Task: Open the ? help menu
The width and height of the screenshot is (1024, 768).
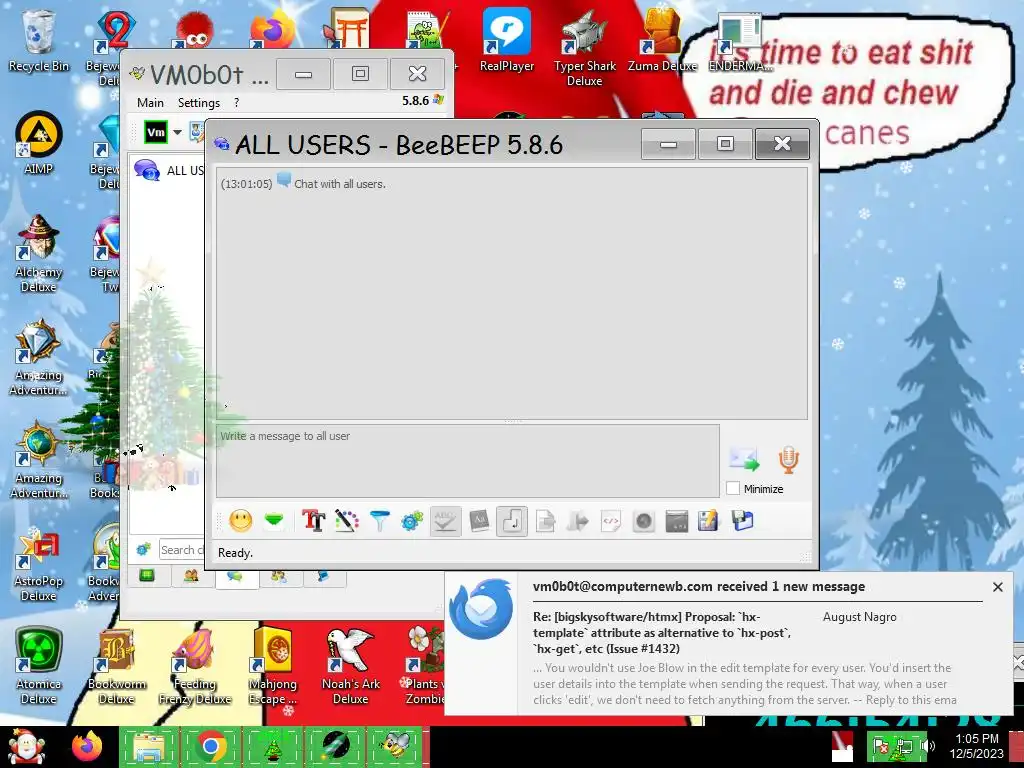Action: tap(236, 103)
